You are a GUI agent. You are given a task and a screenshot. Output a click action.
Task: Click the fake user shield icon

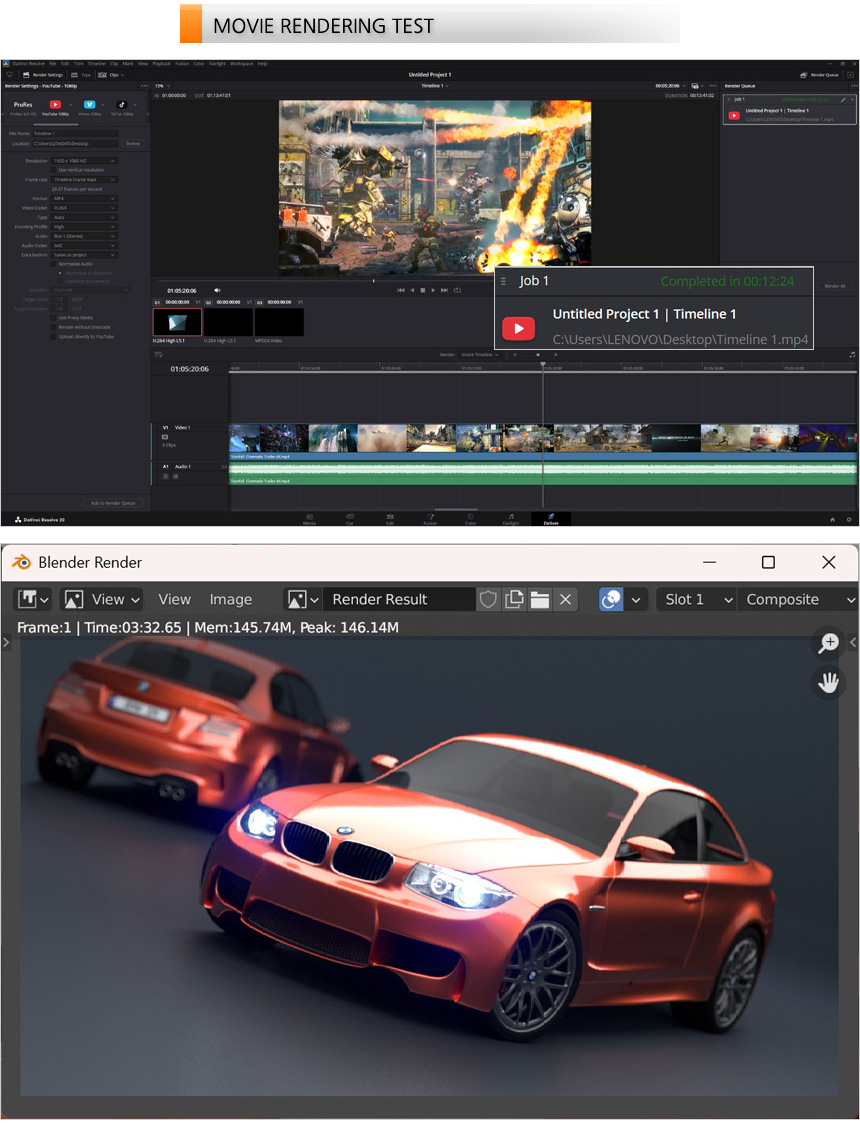point(488,599)
